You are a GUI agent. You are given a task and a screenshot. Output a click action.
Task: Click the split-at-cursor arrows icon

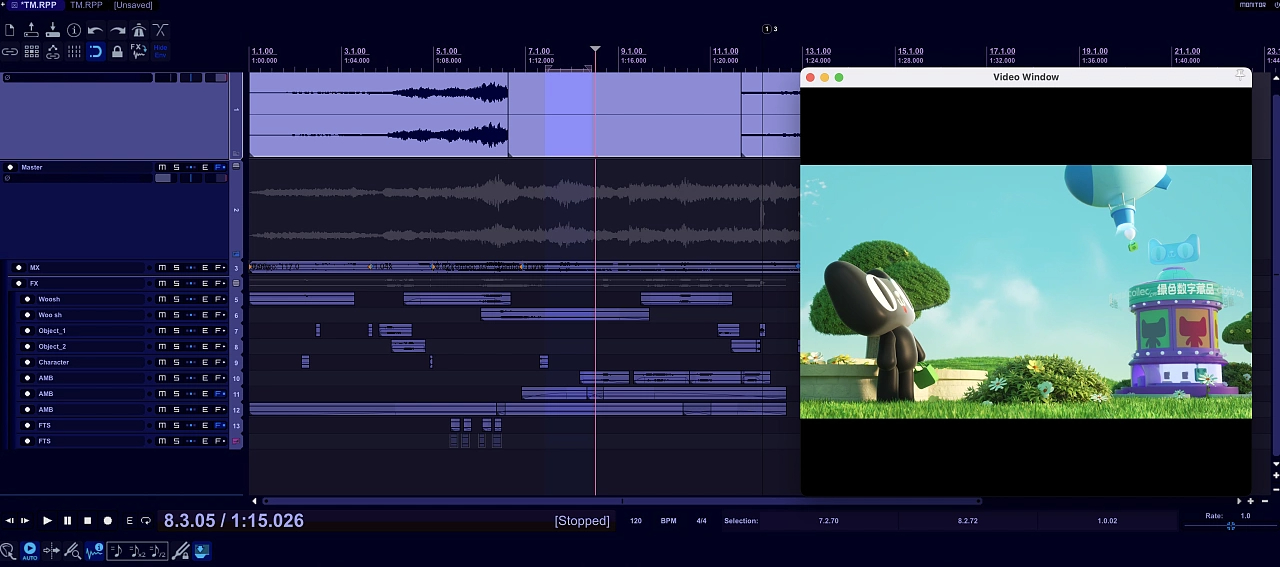51,550
